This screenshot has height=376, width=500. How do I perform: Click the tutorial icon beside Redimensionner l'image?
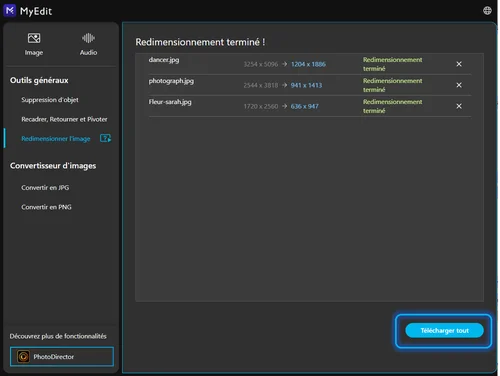click(x=106, y=138)
